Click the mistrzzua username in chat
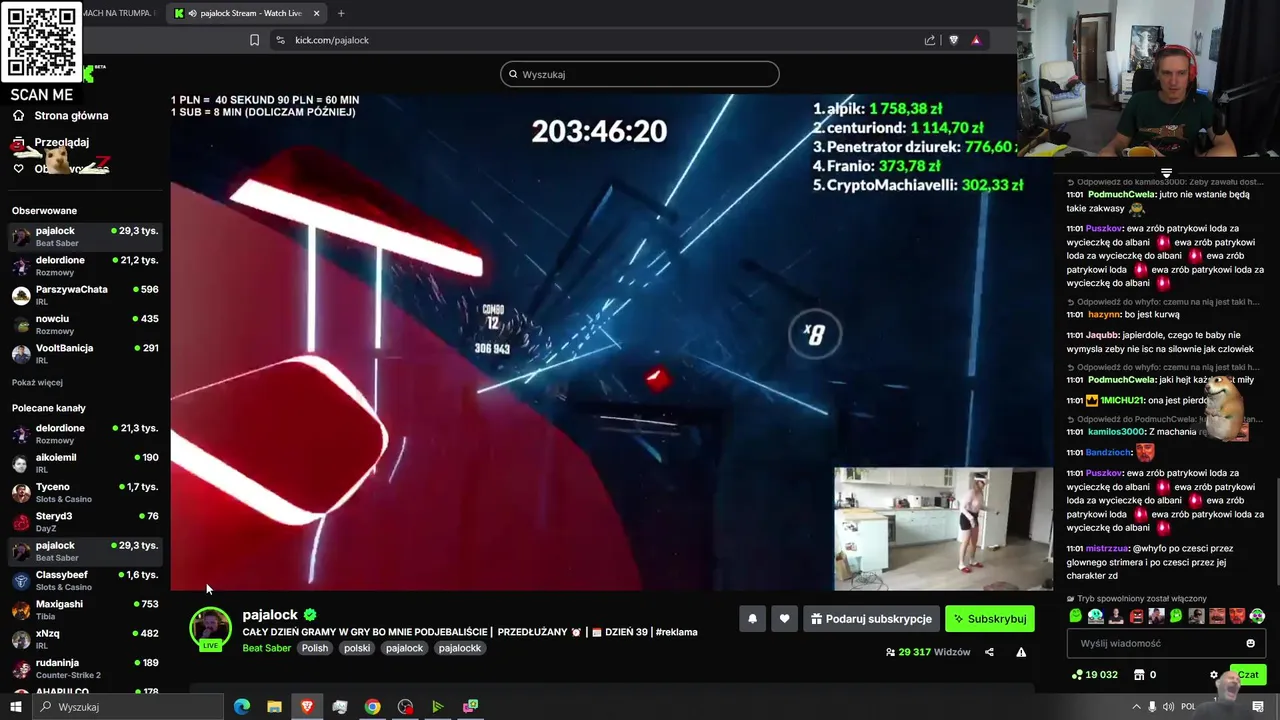Image resolution: width=1280 pixels, height=720 pixels. point(1107,549)
